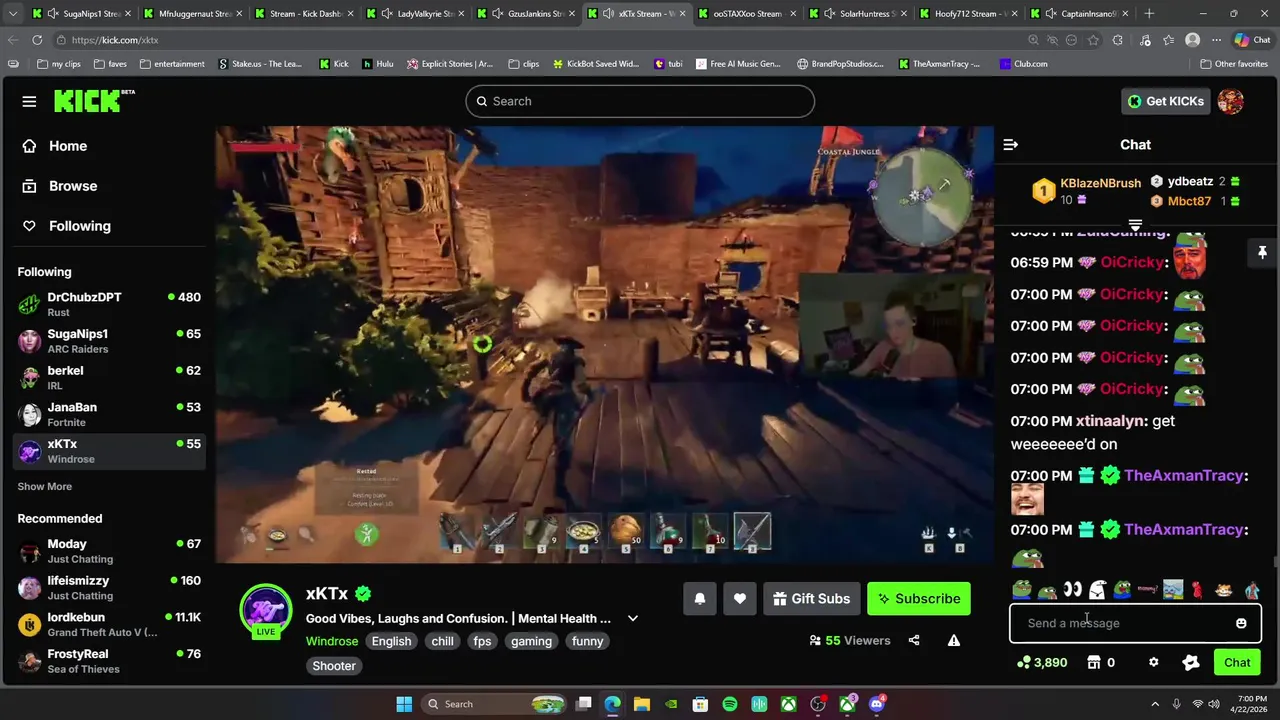Select the Shooter tag
Screen dimensions: 1280x720
pyautogui.click(x=334, y=666)
